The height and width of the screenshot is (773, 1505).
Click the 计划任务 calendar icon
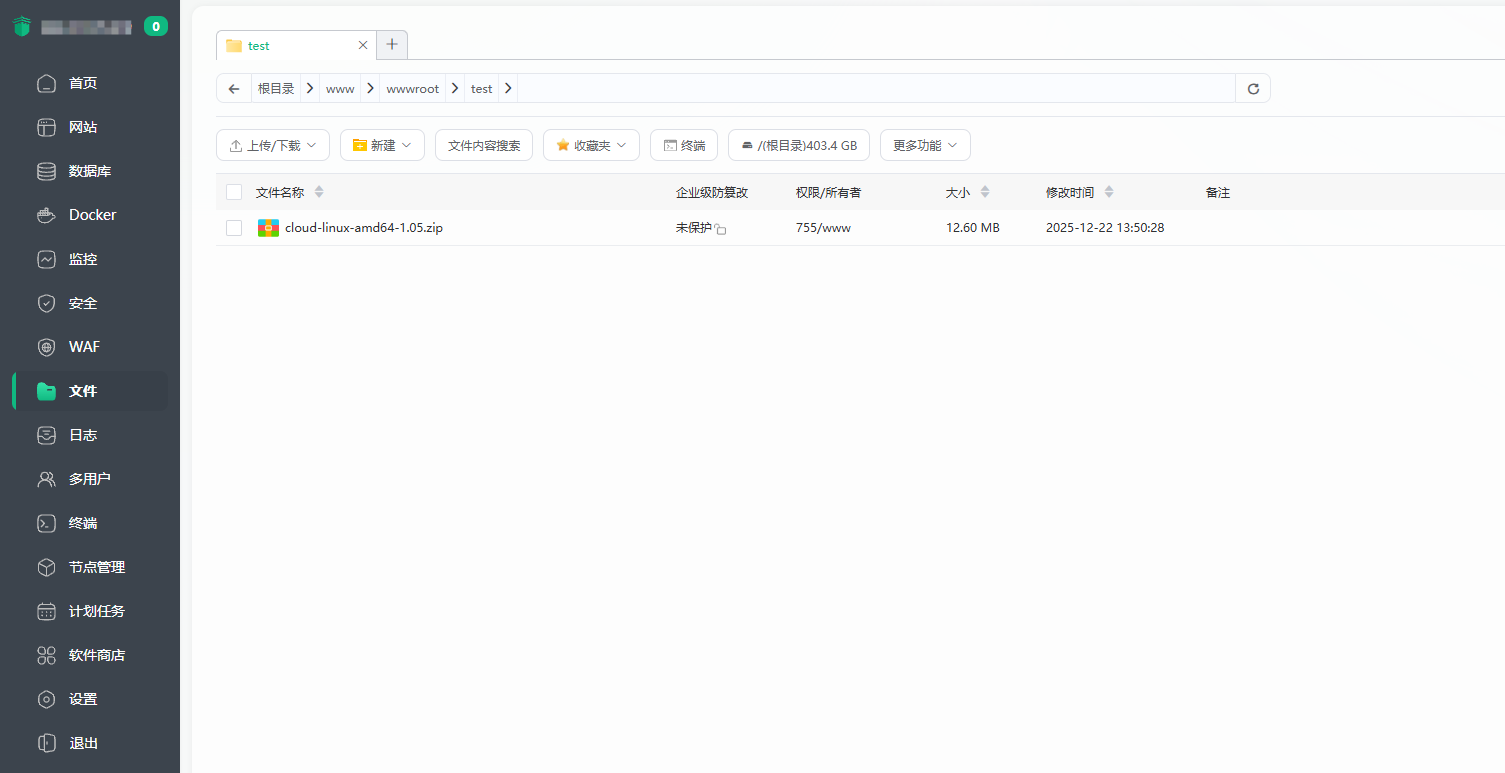pos(46,611)
